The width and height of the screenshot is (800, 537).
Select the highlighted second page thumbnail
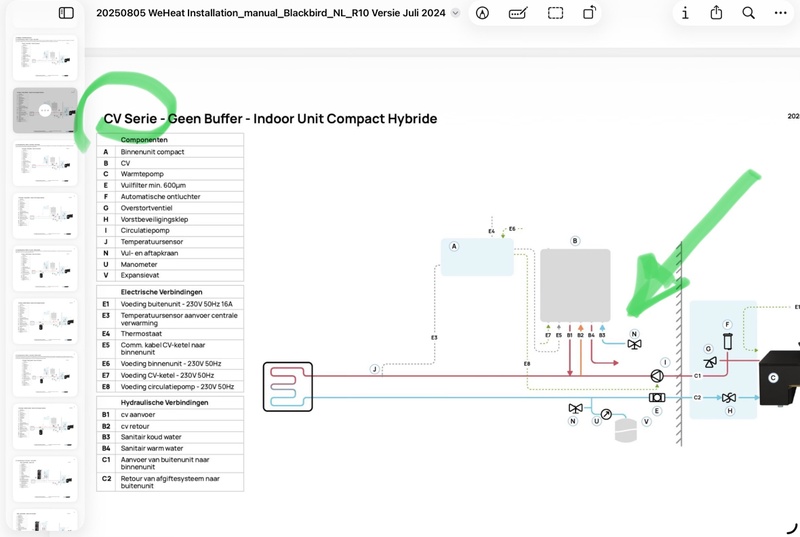tap(45, 110)
